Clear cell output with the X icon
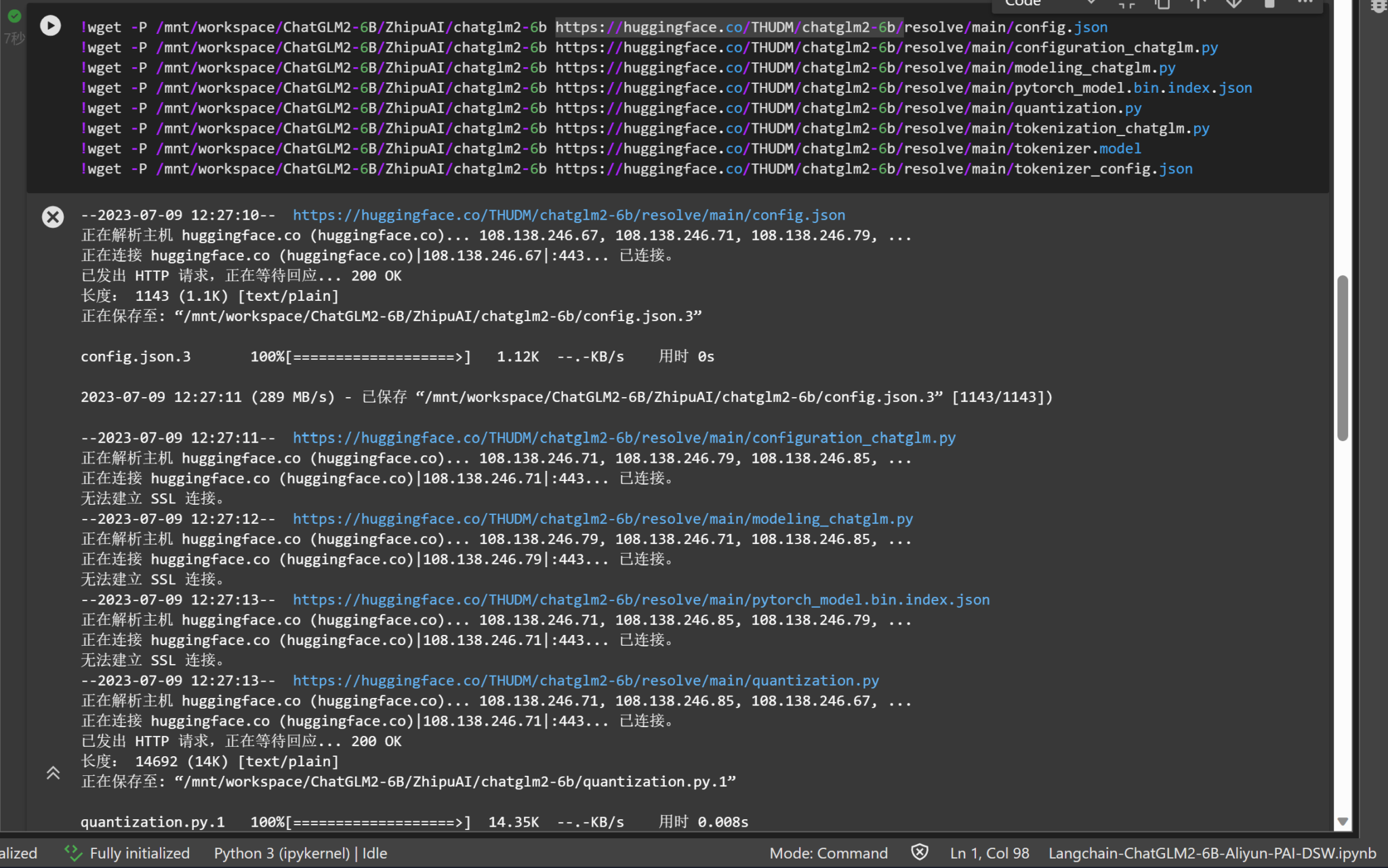Screen dimensions: 1388x868 53,217
